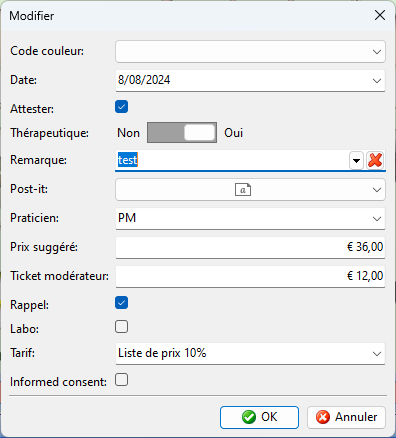Open the Remarque suggestions arrow

(356, 161)
